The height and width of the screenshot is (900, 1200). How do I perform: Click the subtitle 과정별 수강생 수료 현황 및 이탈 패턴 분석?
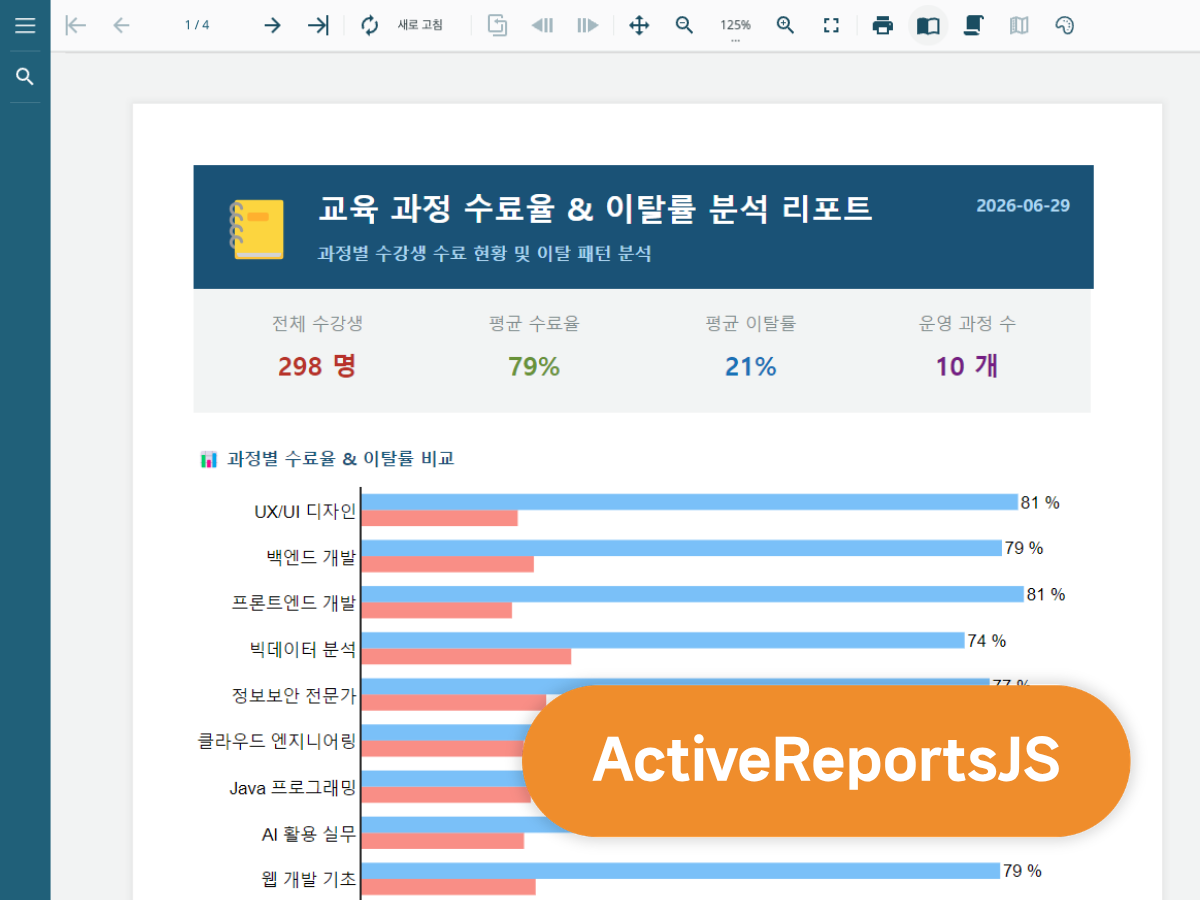point(485,254)
